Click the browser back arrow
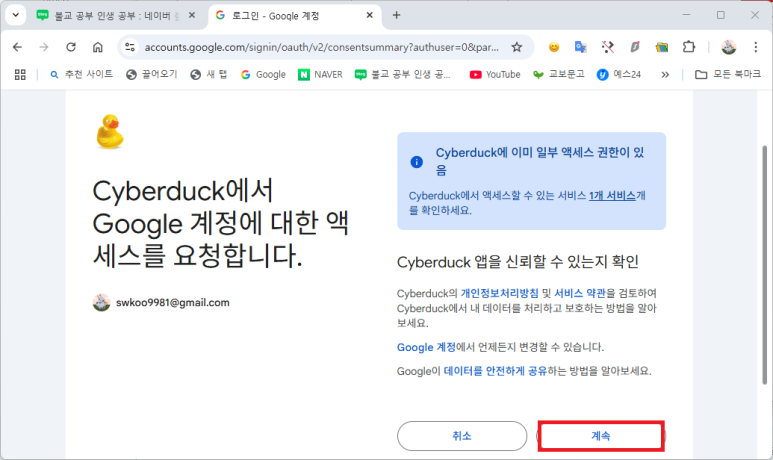773x460 pixels. pos(17,47)
